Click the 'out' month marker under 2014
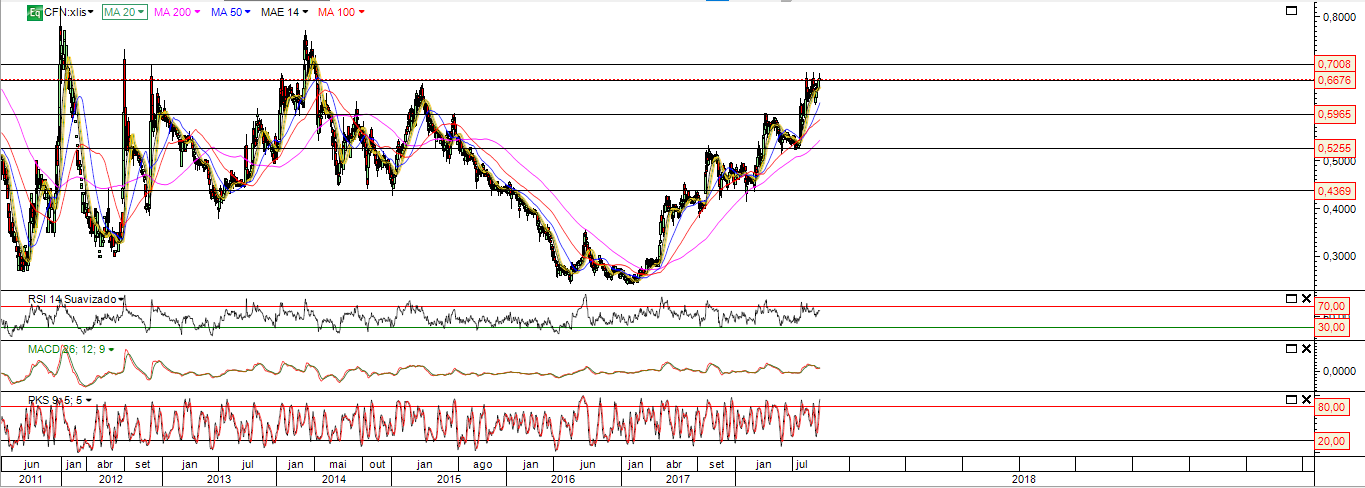The image size is (1365, 488). 376,465
